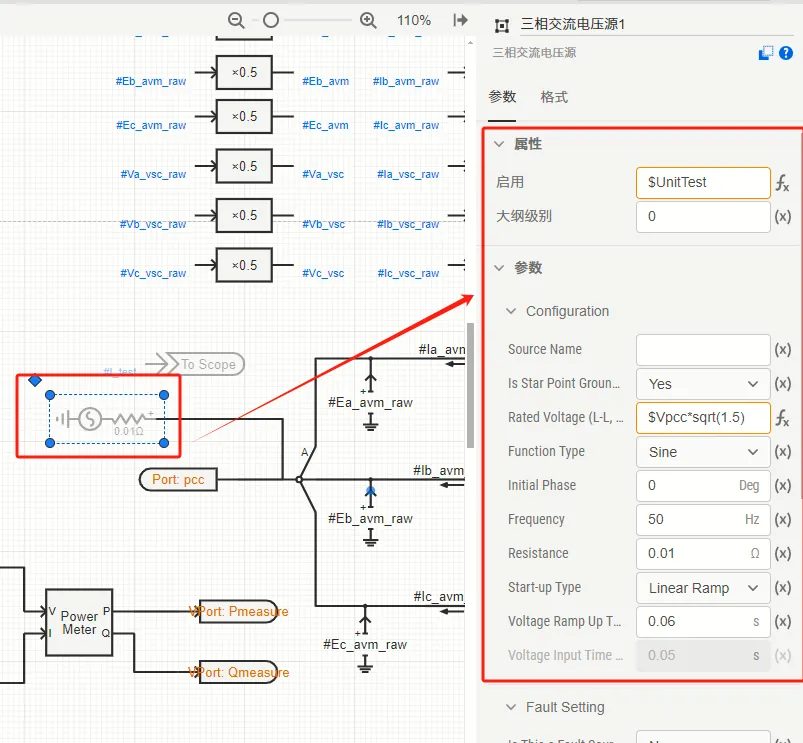Select the Port: pcc block
This screenshot has height=743, width=803.
pyautogui.click(x=178, y=479)
